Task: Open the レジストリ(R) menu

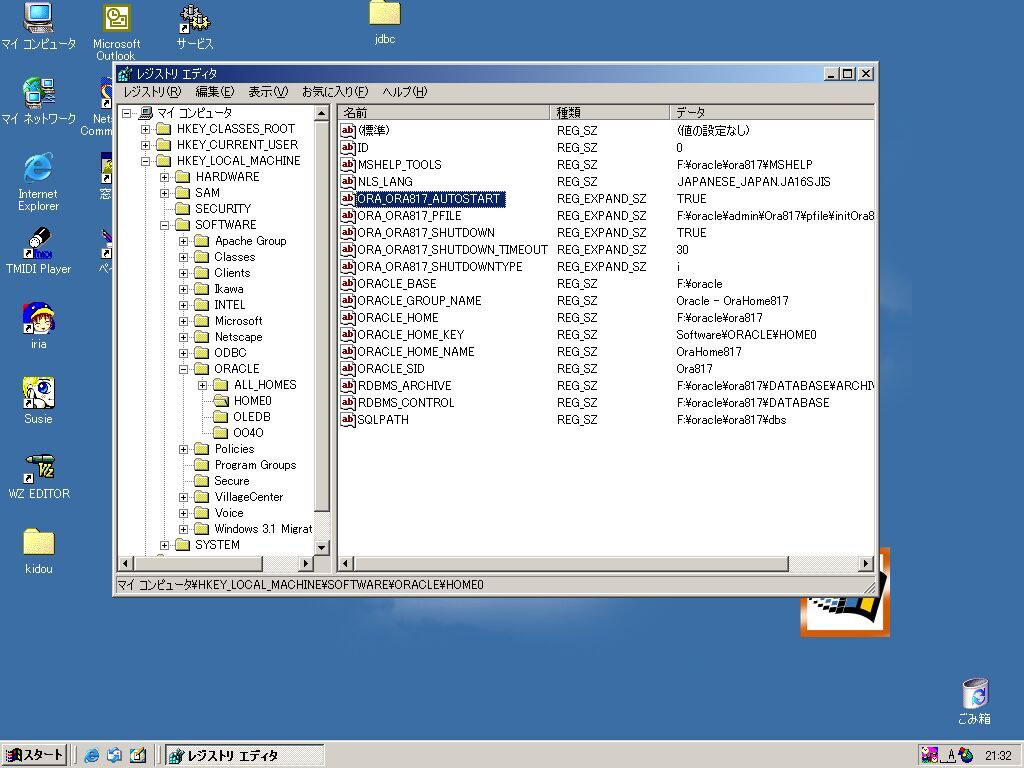Action: pos(152,92)
